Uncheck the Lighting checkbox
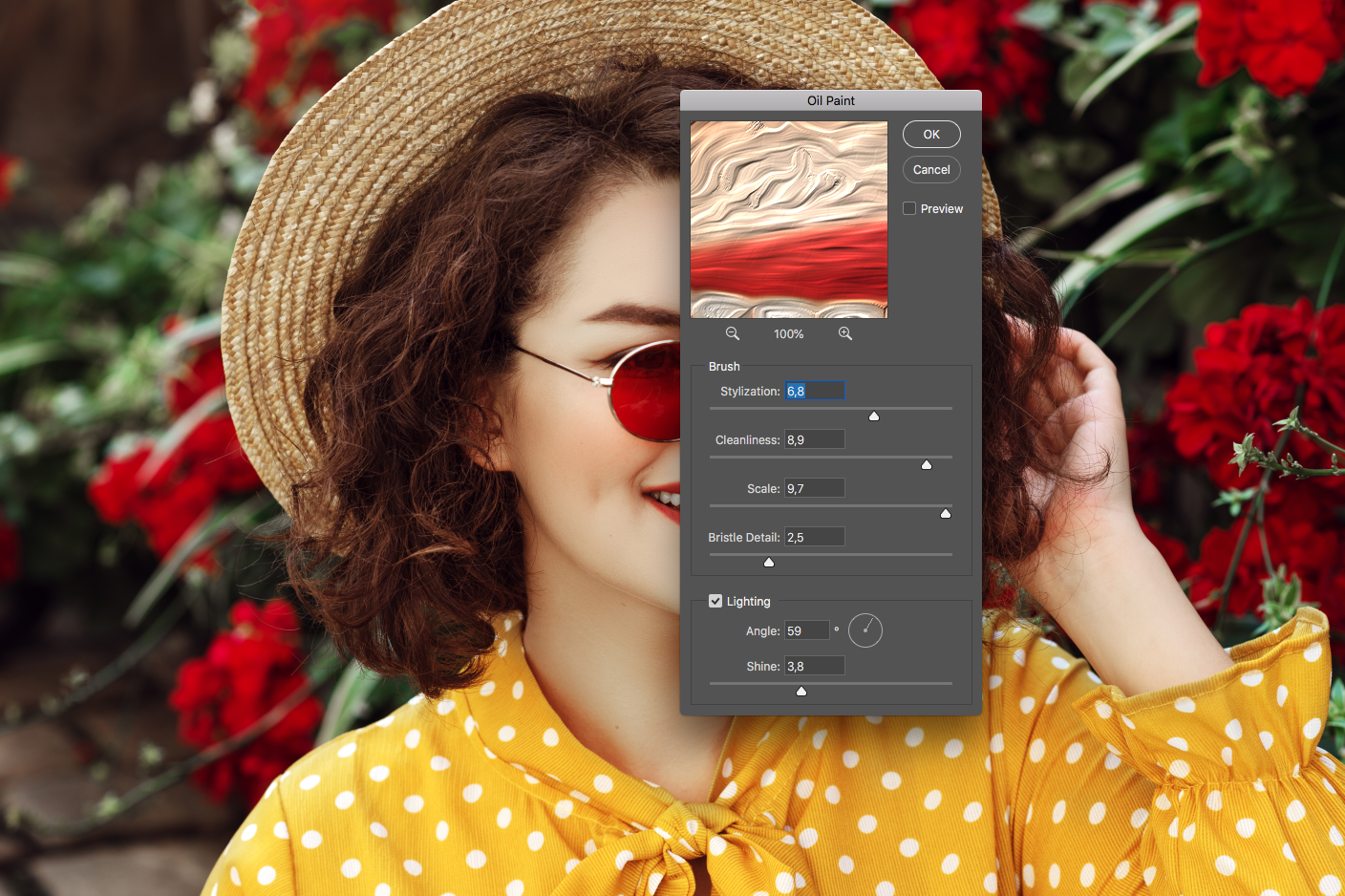The height and width of the screenshot is (896, 1345). point(715,601)
